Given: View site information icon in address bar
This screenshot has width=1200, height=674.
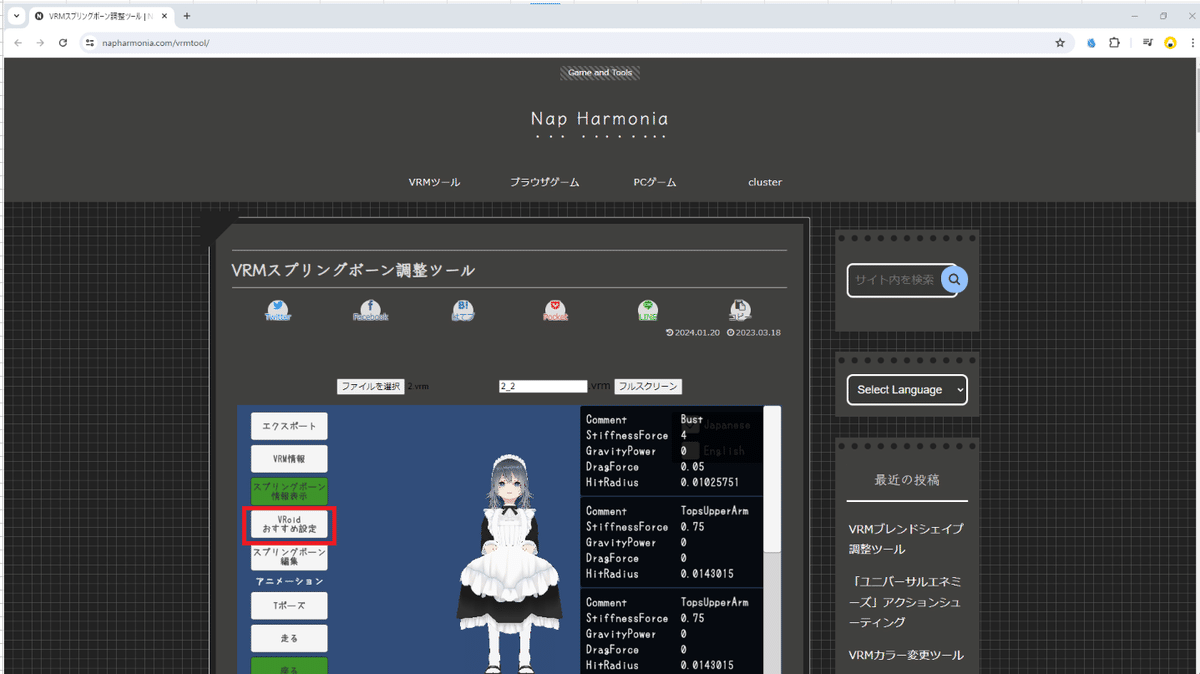Looking at the screenshot, I should pyautogui.click(x=89, y=43).
